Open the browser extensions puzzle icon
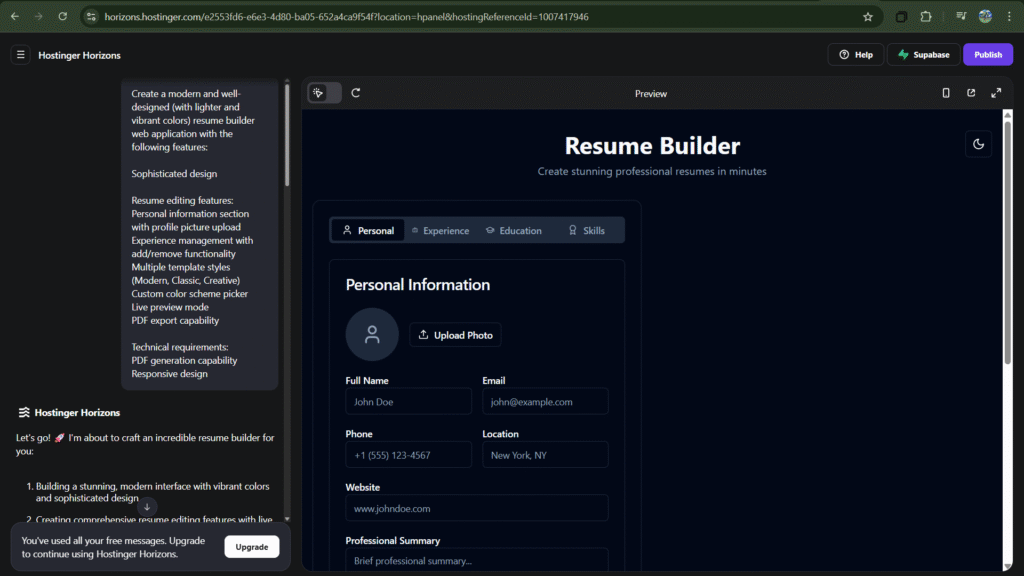Image resolution: width=1024 pixels, height=576 pixels. (x=926, y=17)
